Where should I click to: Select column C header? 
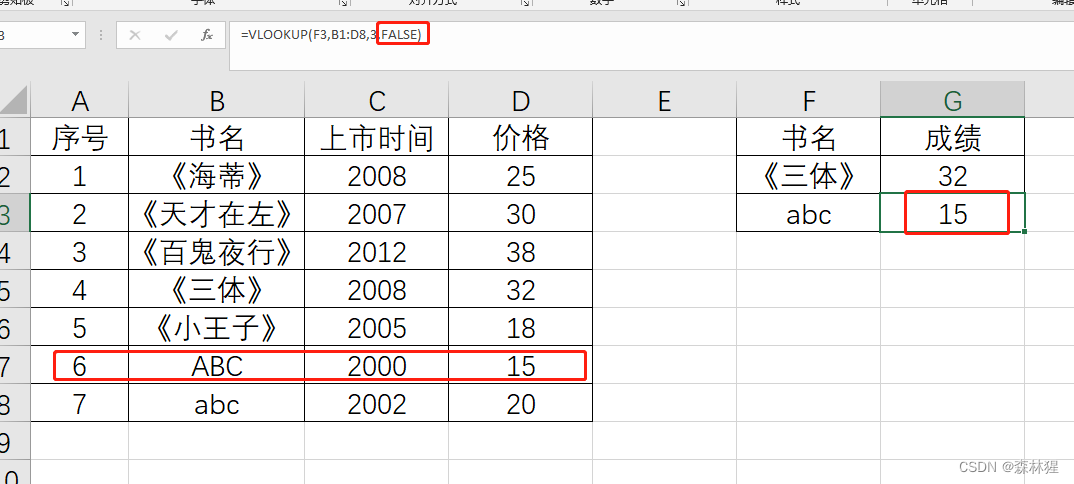377,100
